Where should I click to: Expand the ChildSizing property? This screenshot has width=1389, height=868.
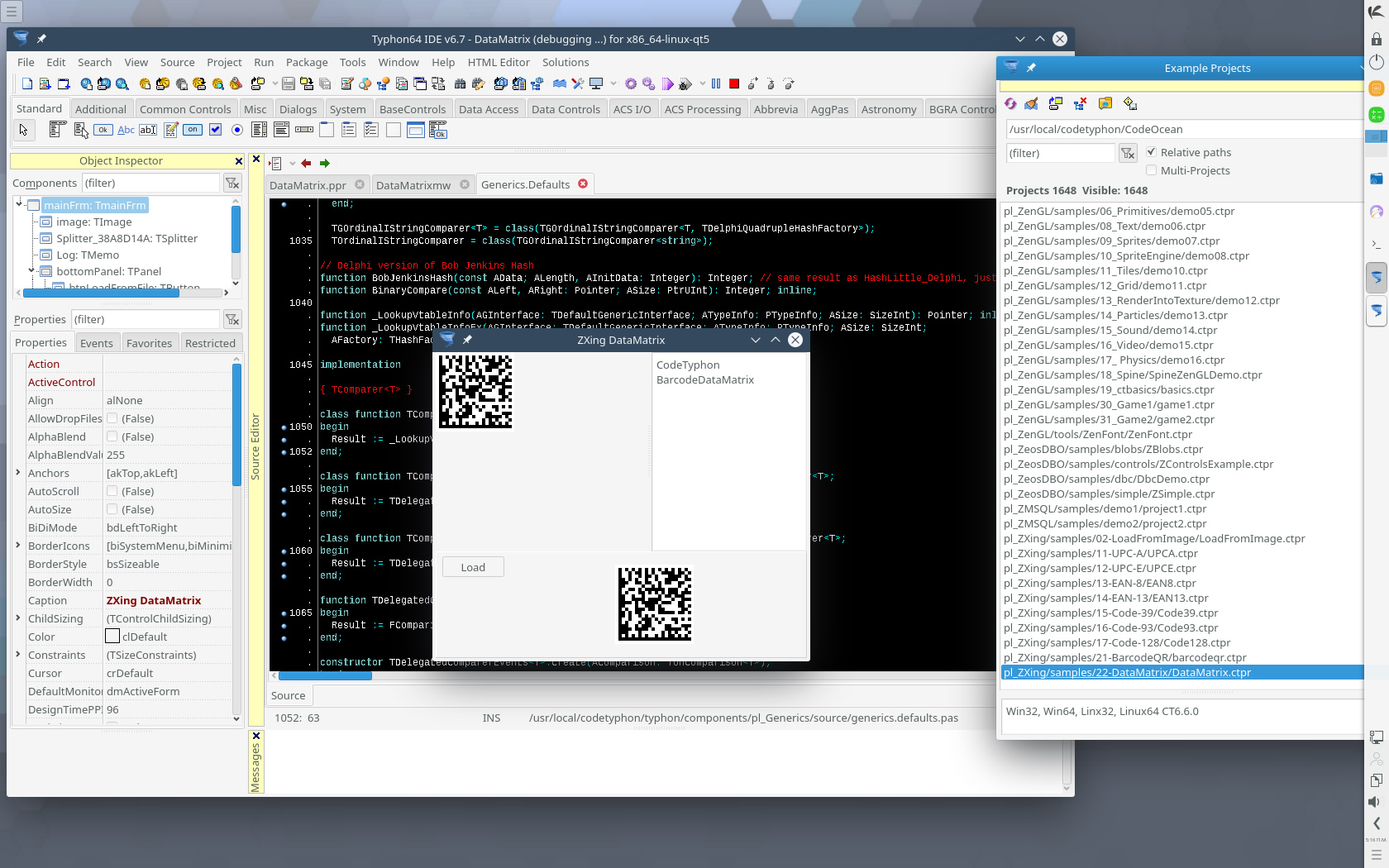(x=18, y=618)
